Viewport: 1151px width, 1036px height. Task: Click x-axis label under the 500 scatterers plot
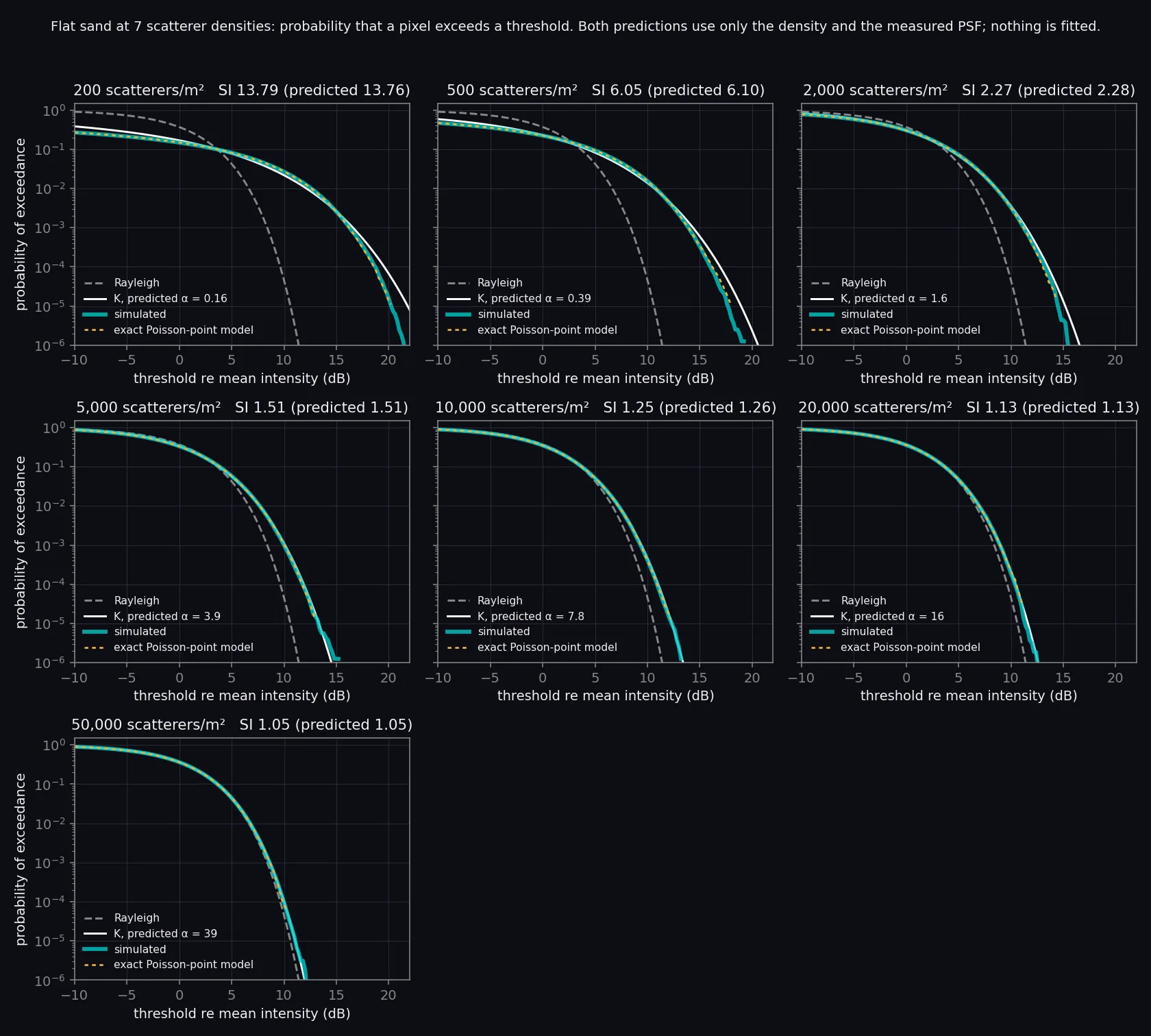coord(606,379)
